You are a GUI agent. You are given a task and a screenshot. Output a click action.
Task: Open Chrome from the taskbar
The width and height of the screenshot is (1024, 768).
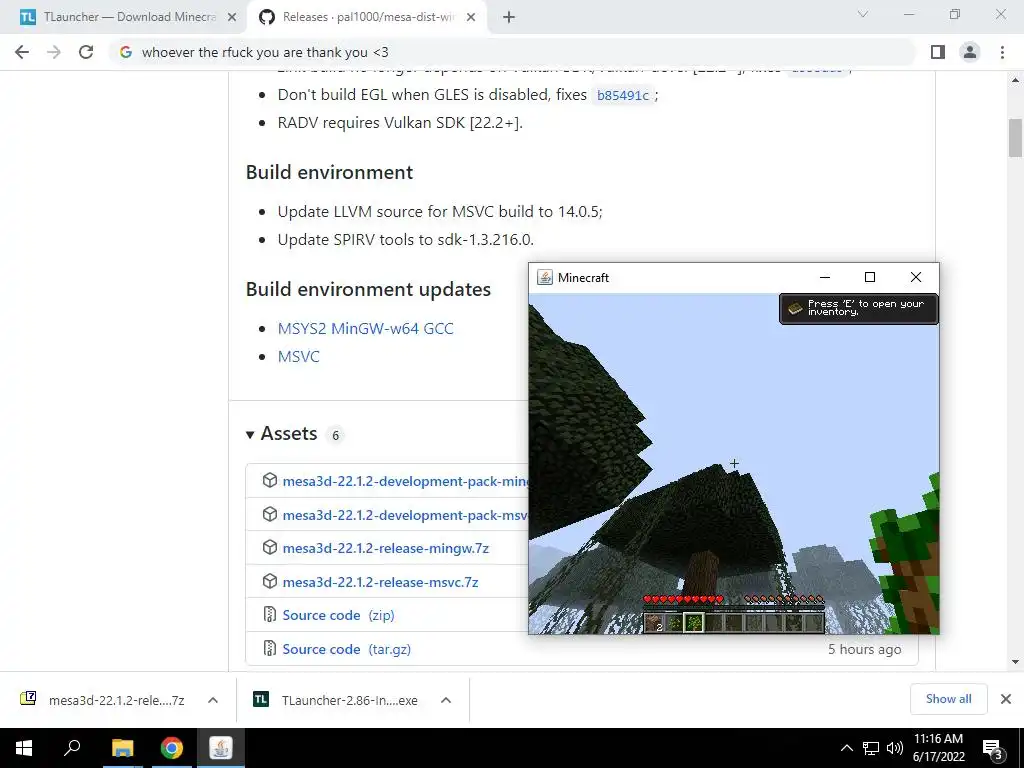(x=172, y=748)
